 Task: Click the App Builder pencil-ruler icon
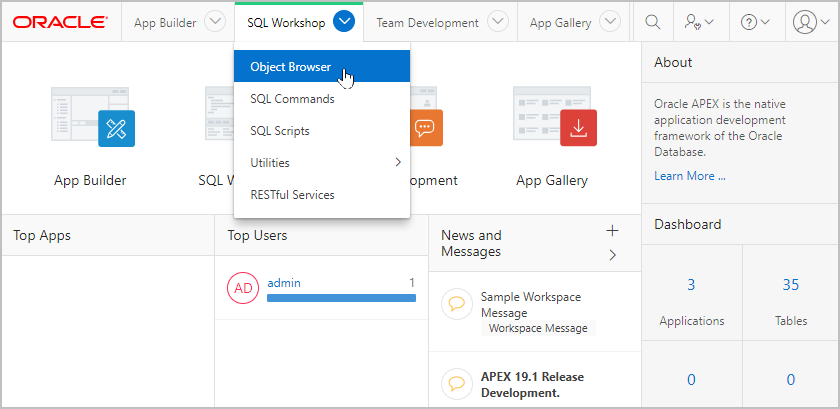point(116,129)
